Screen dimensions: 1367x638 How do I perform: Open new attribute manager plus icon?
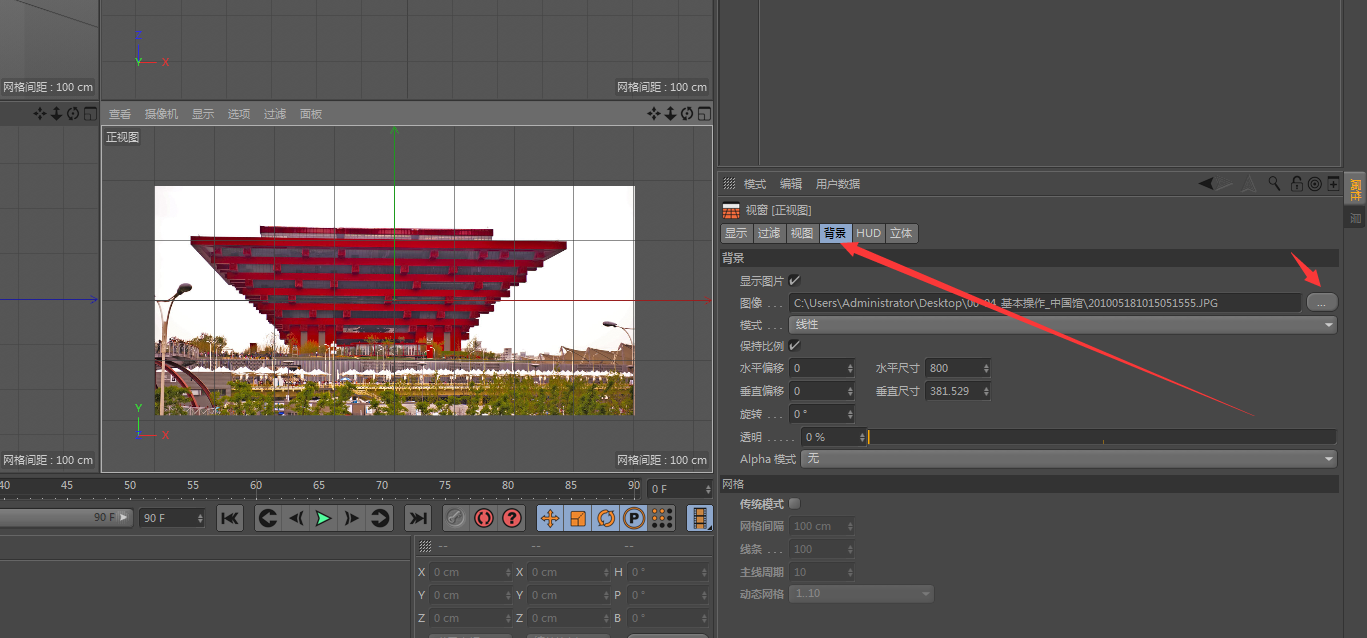click(1333, 183)
